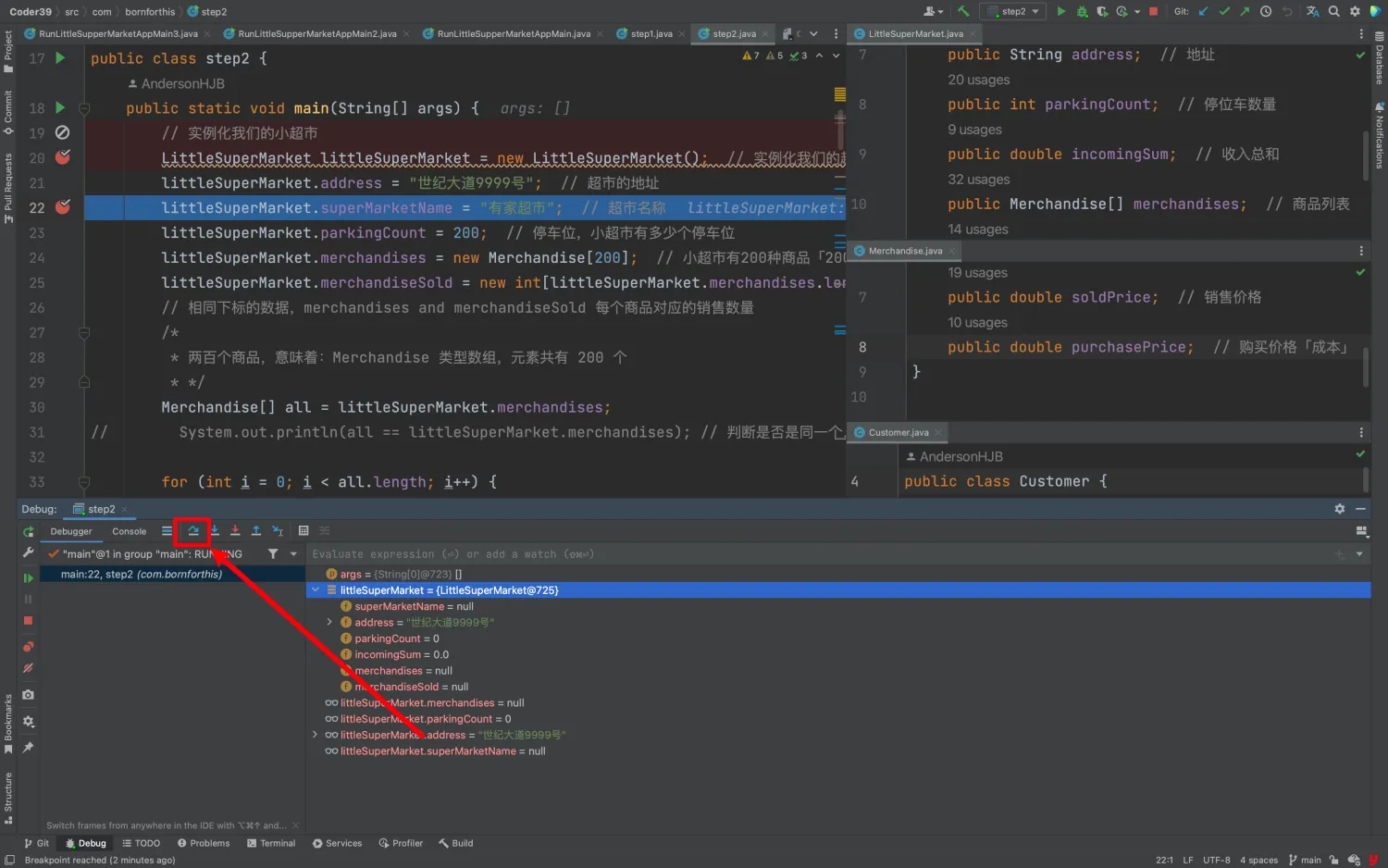
Task: Open the Terminal tool window tab
Action: [x=271, y=843]
